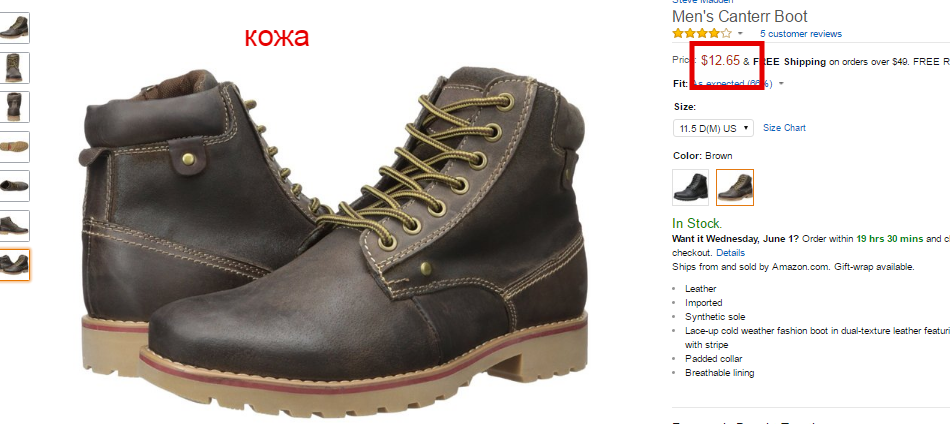Open the 5 customer reviews link

pyautogui.click(x=800, y=34)
